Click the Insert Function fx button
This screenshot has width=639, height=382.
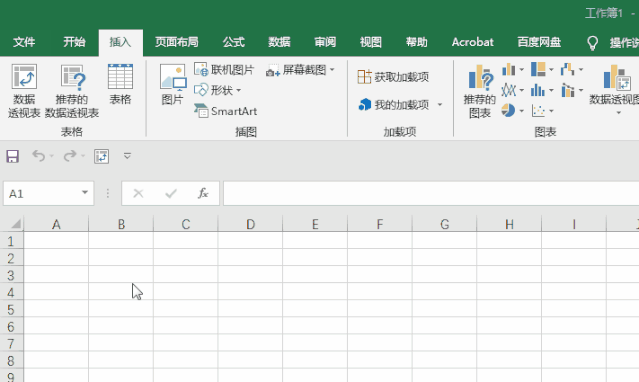(203, 193)
